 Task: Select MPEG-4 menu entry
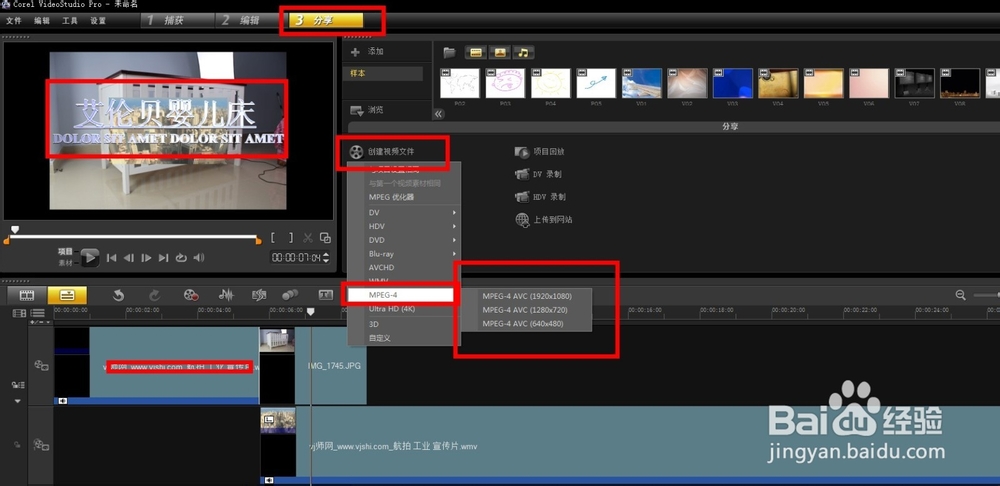401,295
